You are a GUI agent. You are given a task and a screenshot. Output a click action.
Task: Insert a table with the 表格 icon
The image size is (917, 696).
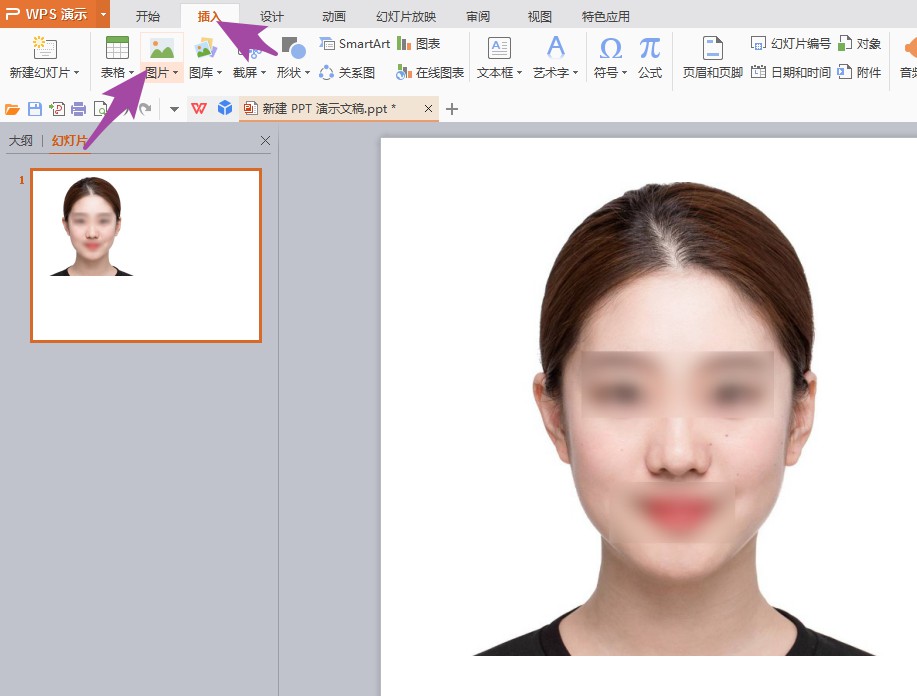tap(117, 48)
